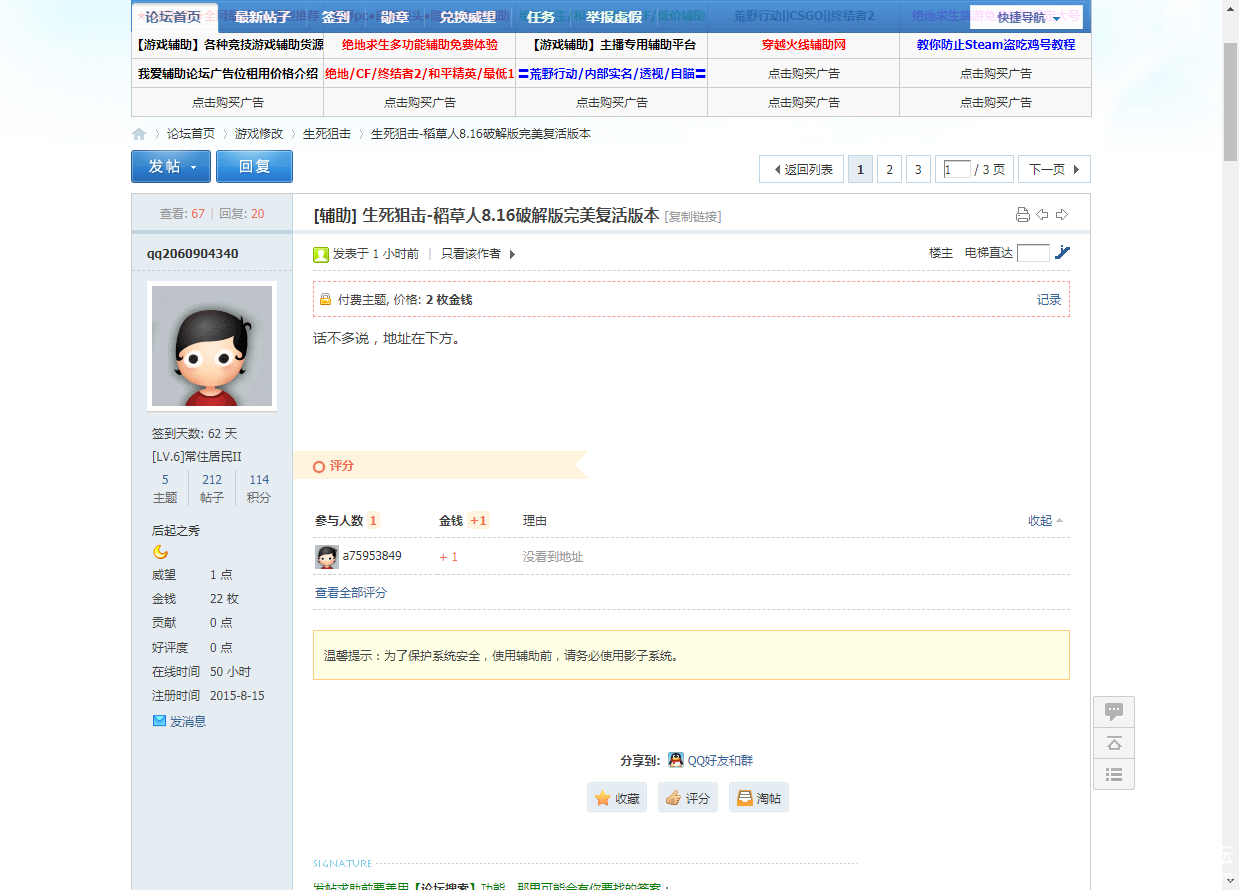Viewport: 1239px width, 890px height.
Task: Click the 查看全部评分 link
Action: tap(351, 593)
